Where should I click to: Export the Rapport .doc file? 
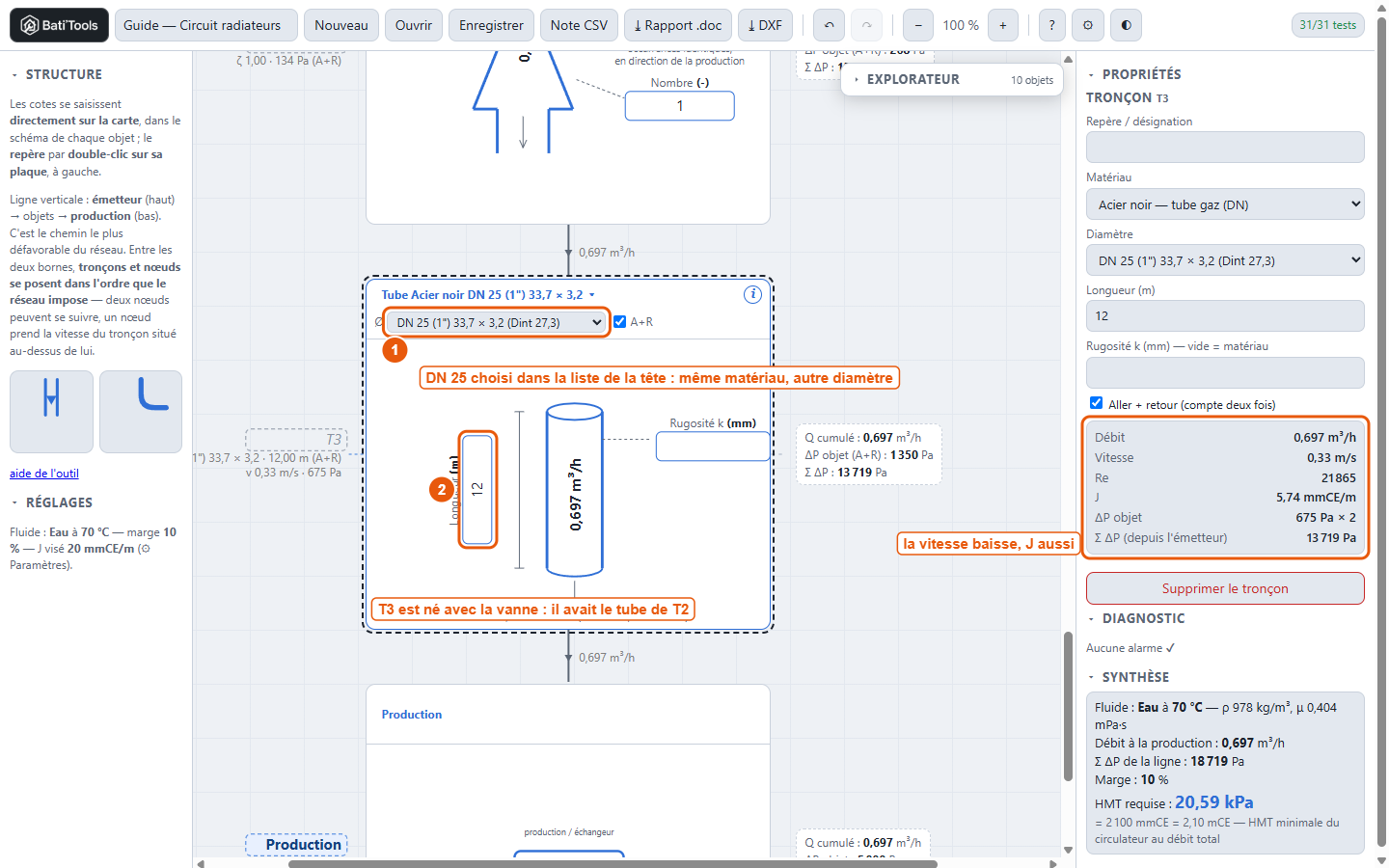tap(678, 25)
